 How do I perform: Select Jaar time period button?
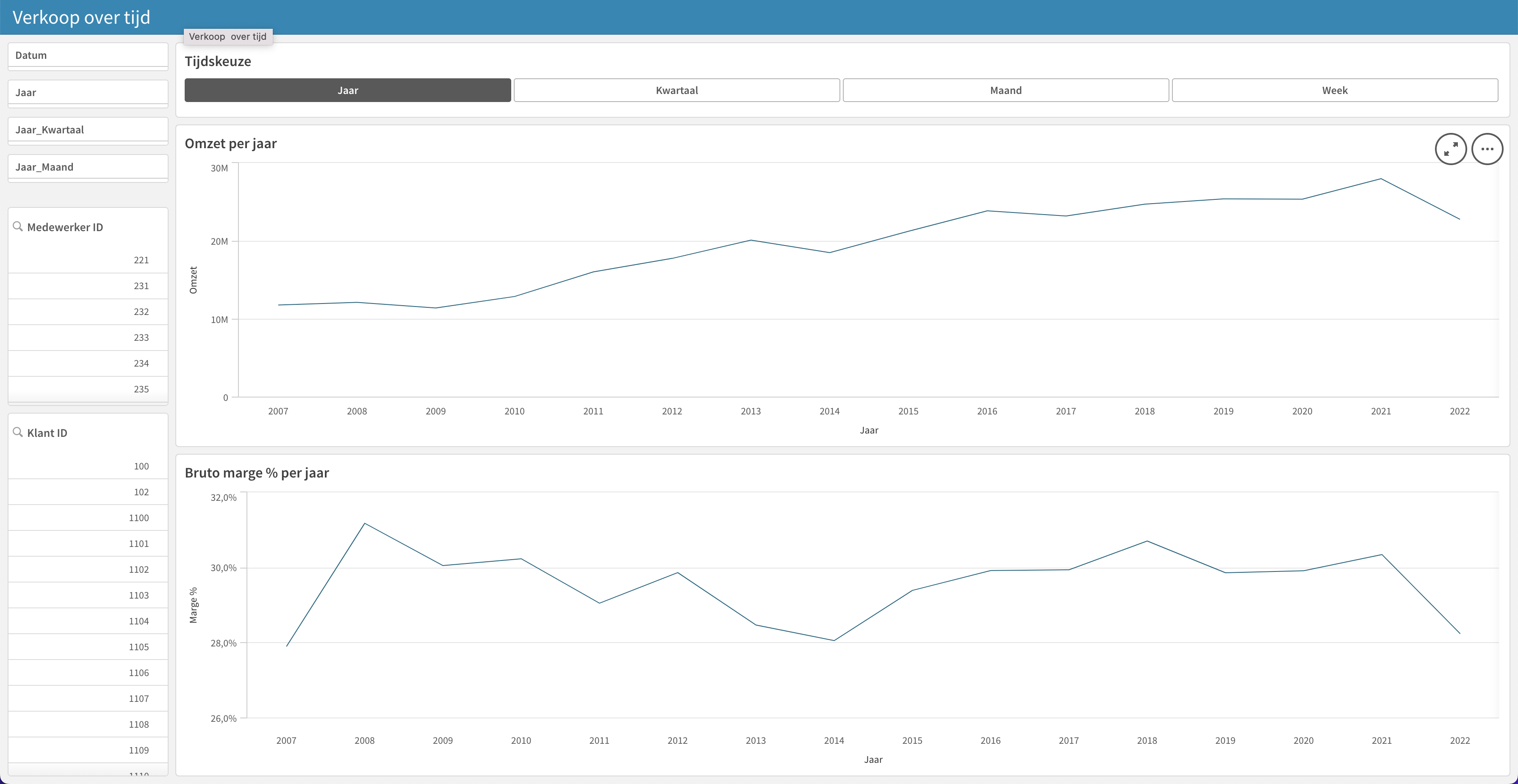pos(348,90)
